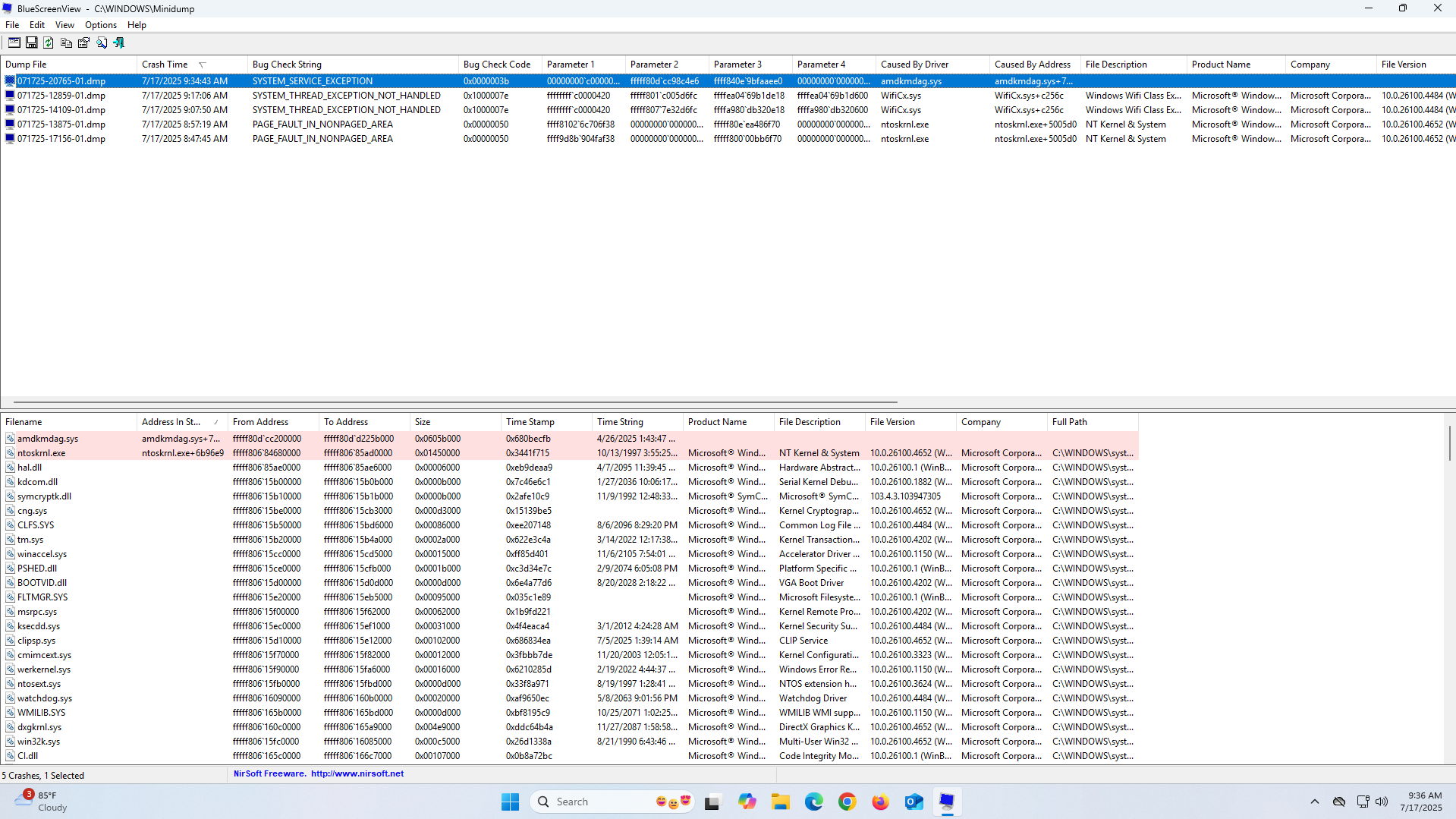
Task: Select the 071725-14109-01.dmp crash entry
Action: click(61, 110)
